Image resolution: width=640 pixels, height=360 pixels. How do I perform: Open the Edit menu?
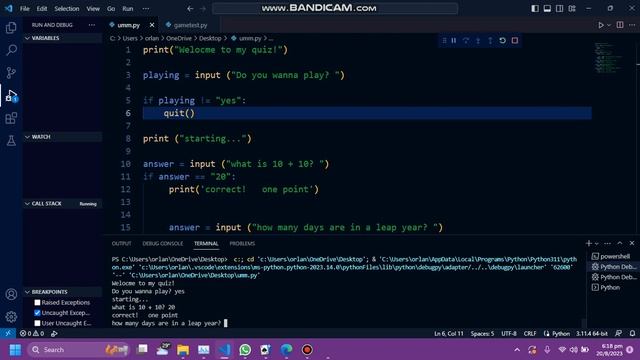coord(42,8)
